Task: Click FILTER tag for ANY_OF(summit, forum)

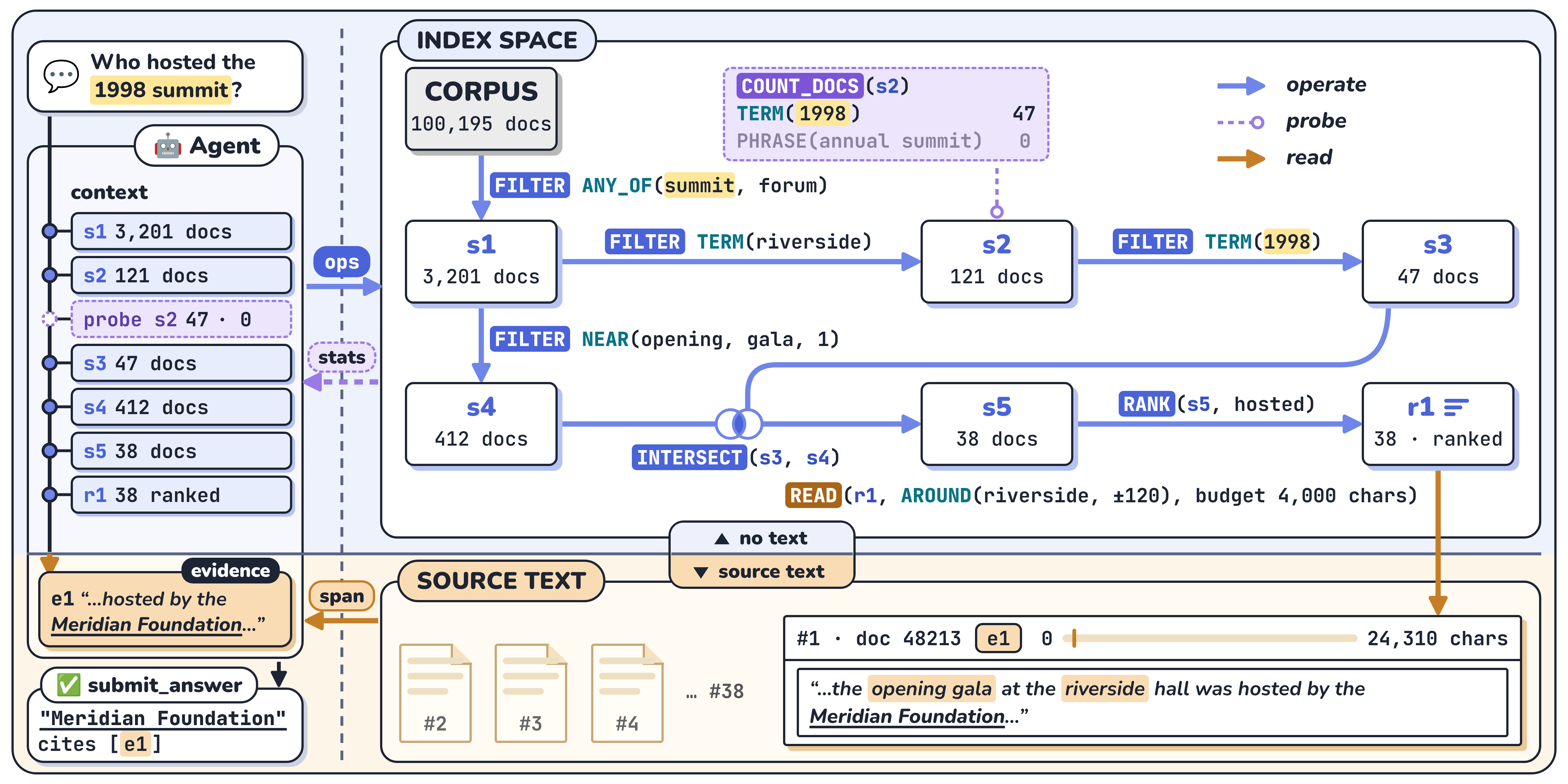Action: click(x=530, y=185)
